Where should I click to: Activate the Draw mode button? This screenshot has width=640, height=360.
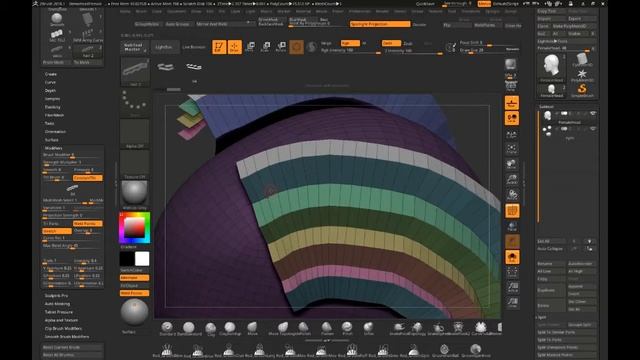point(235,47)
